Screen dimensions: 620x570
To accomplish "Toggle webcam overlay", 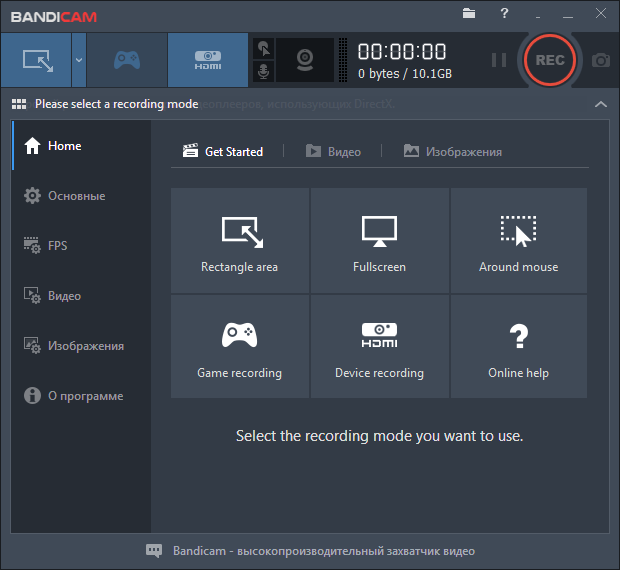I will pos(304,60).
